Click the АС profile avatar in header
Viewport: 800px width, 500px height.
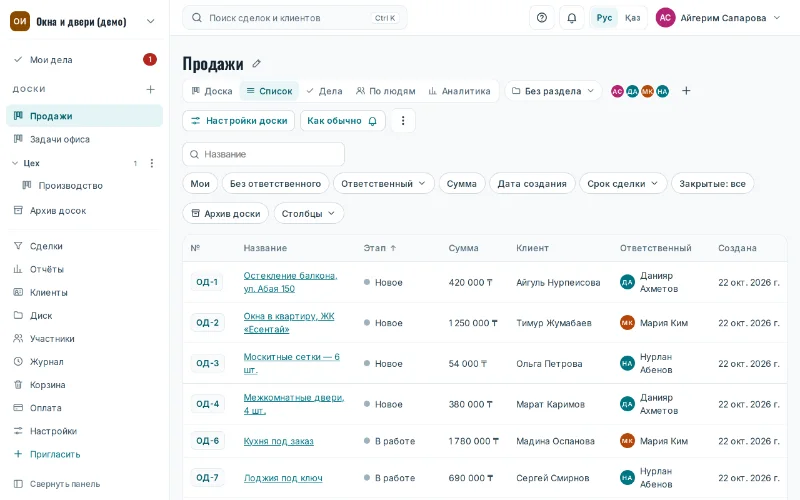665,18
